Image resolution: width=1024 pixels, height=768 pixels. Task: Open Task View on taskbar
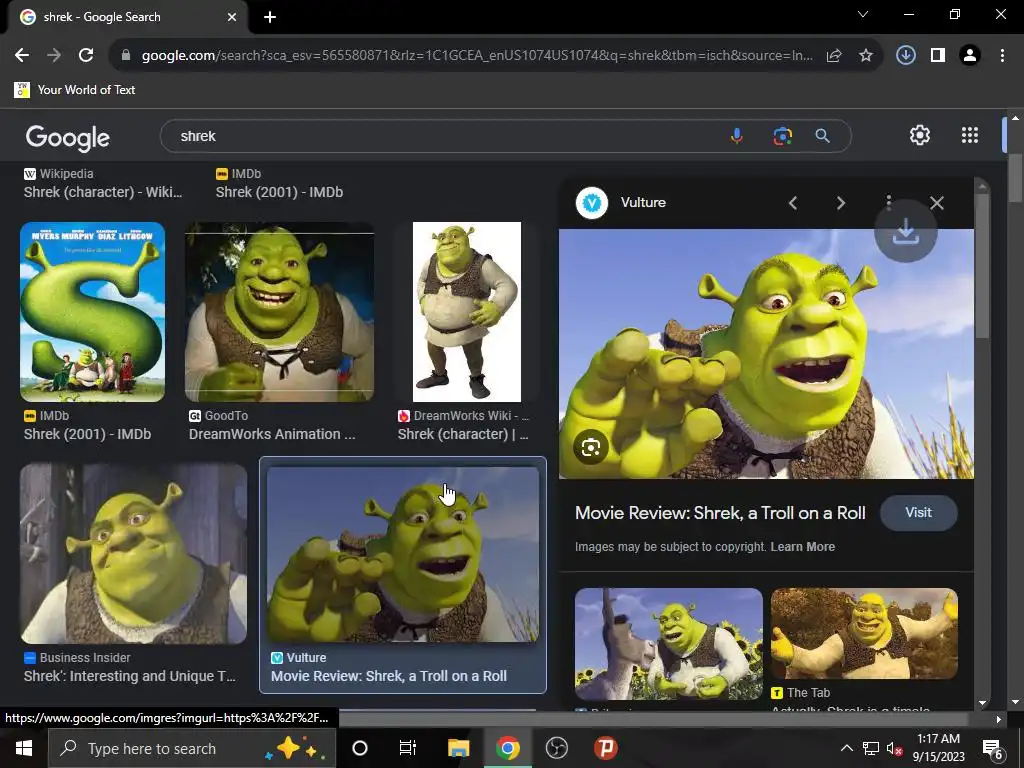408,748
